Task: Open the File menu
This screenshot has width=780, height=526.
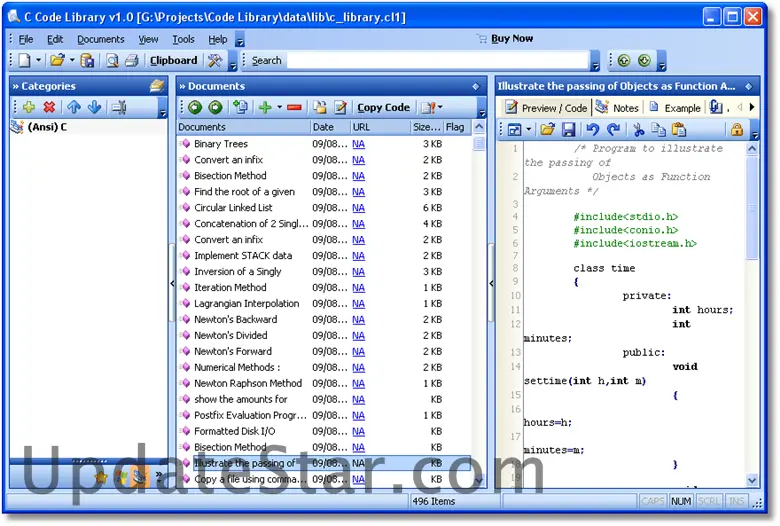Action: click(x=26, y=39)
